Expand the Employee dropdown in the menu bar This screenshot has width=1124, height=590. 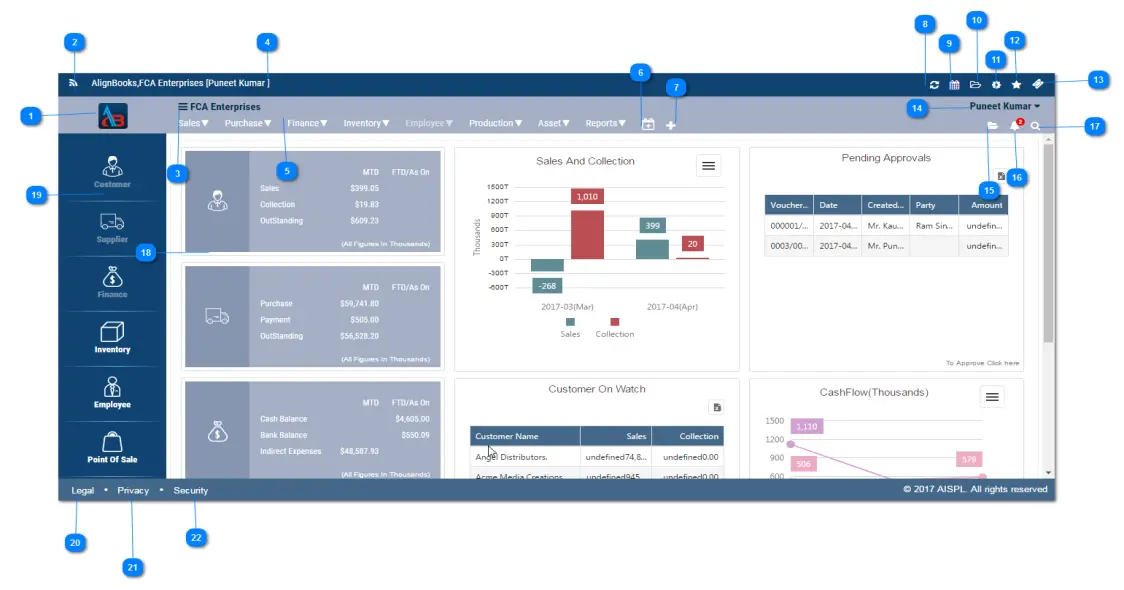pos(429,123)
